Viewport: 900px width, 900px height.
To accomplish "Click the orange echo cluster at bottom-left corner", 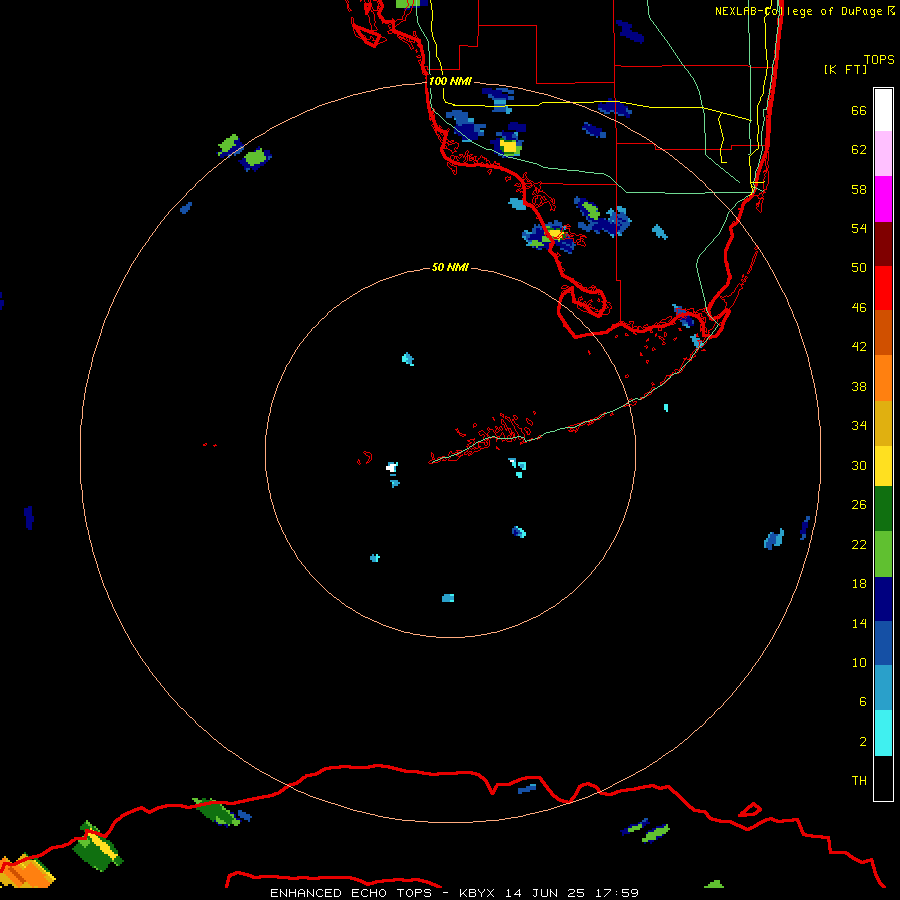I will click(x=26, y=871).
